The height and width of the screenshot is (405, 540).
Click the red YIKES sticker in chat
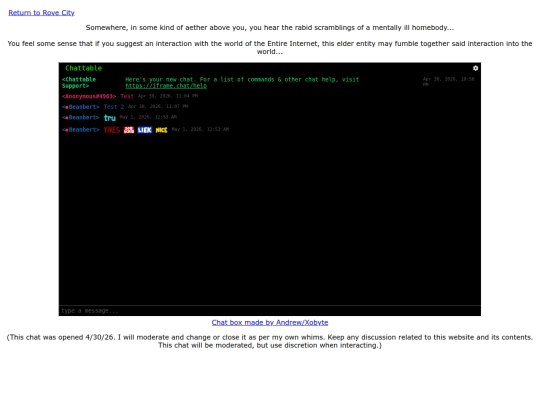(112, 130)
